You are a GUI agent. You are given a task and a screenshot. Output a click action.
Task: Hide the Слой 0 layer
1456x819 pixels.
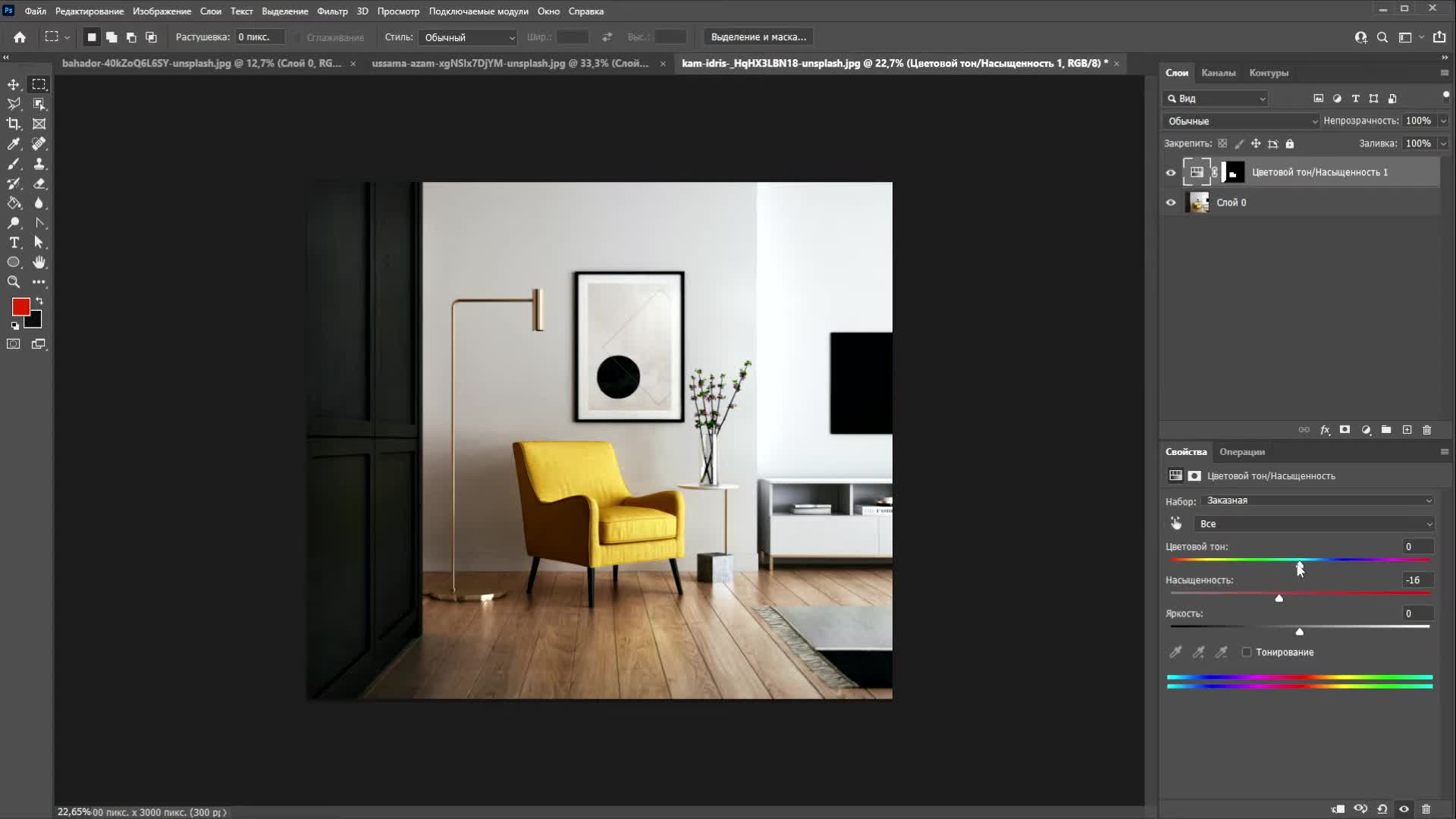(1171, 202)
